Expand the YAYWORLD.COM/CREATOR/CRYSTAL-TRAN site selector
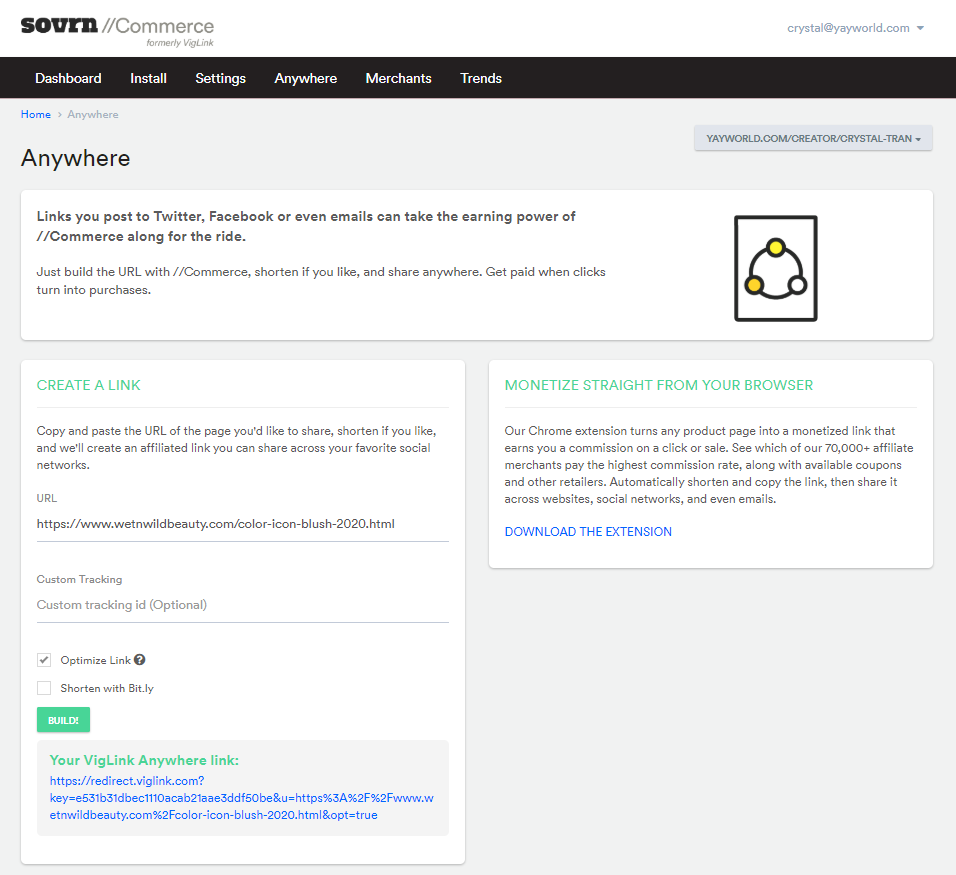Screen dimensions: 956x875 click(x=813, y=138)
